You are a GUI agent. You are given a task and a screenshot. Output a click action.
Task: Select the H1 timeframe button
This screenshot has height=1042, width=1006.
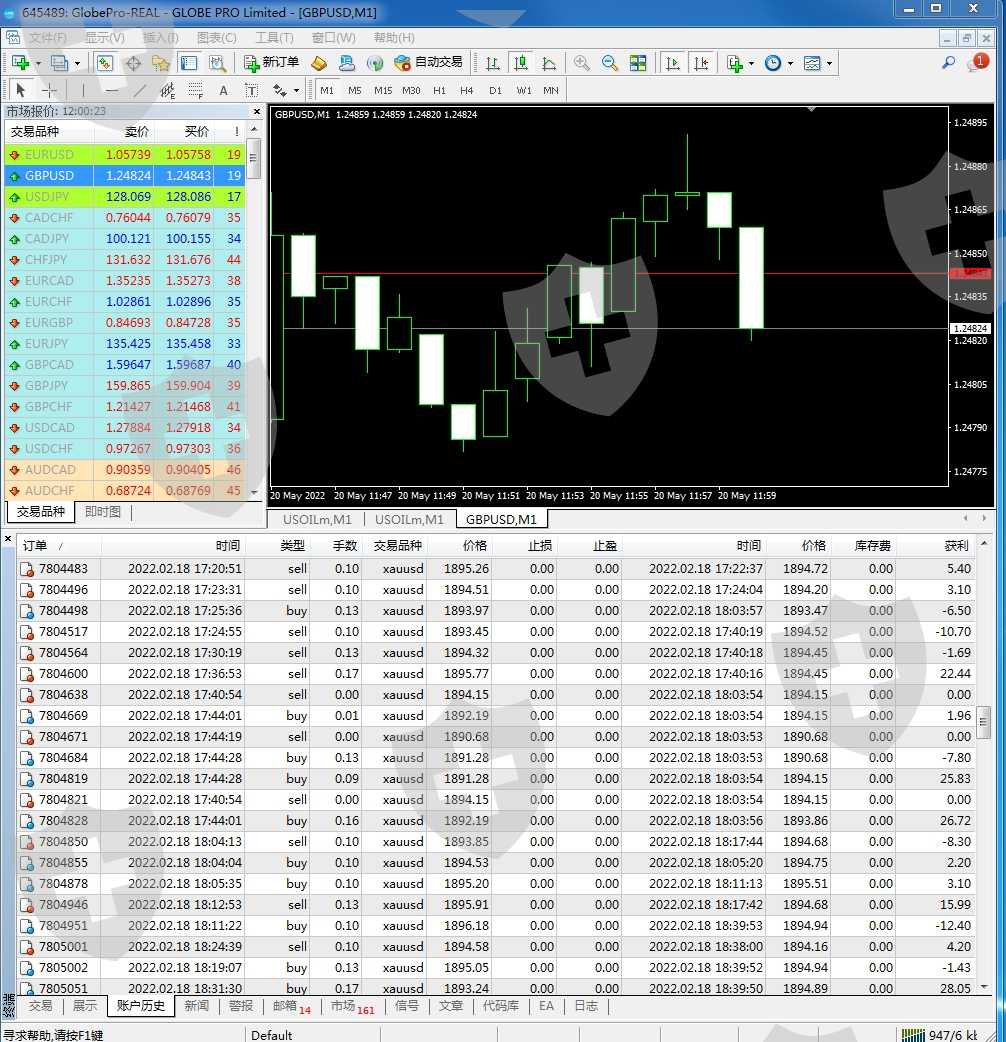439,90
